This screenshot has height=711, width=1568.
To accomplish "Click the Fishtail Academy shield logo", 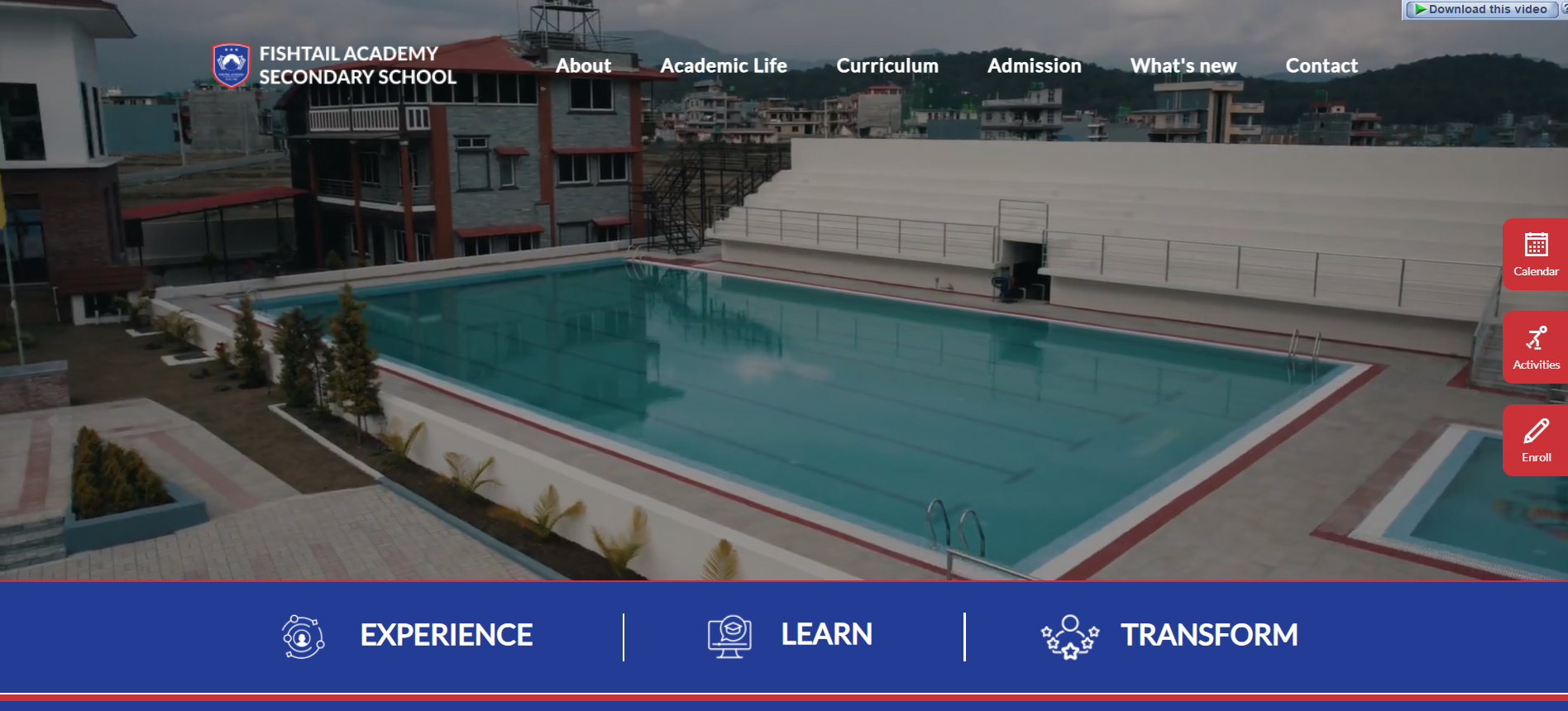I will pos(231,65).
